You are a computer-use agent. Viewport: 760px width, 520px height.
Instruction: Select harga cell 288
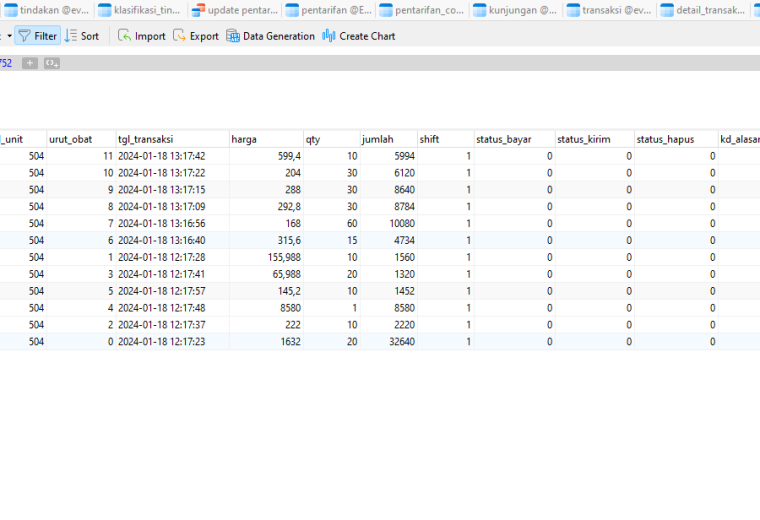pyautogui.click(x=266, y=190)
